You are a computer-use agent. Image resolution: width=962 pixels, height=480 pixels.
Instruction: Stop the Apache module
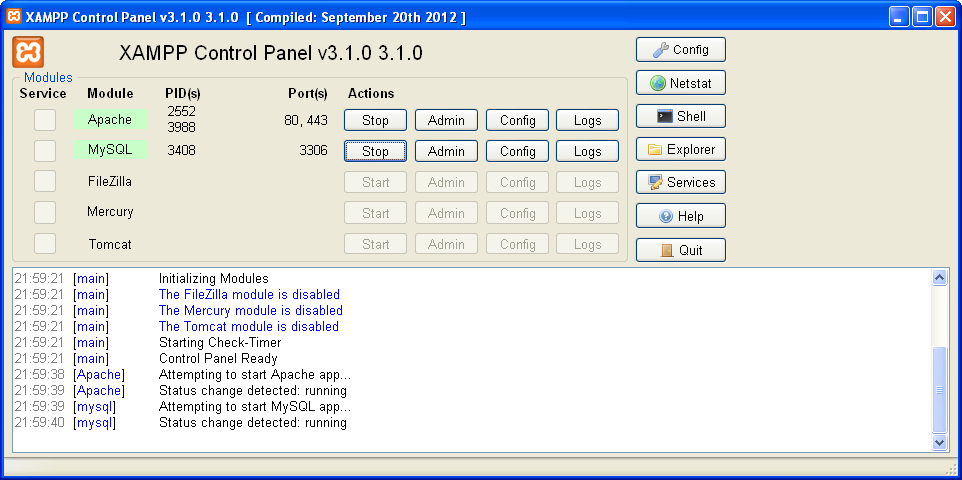point(375,120)
